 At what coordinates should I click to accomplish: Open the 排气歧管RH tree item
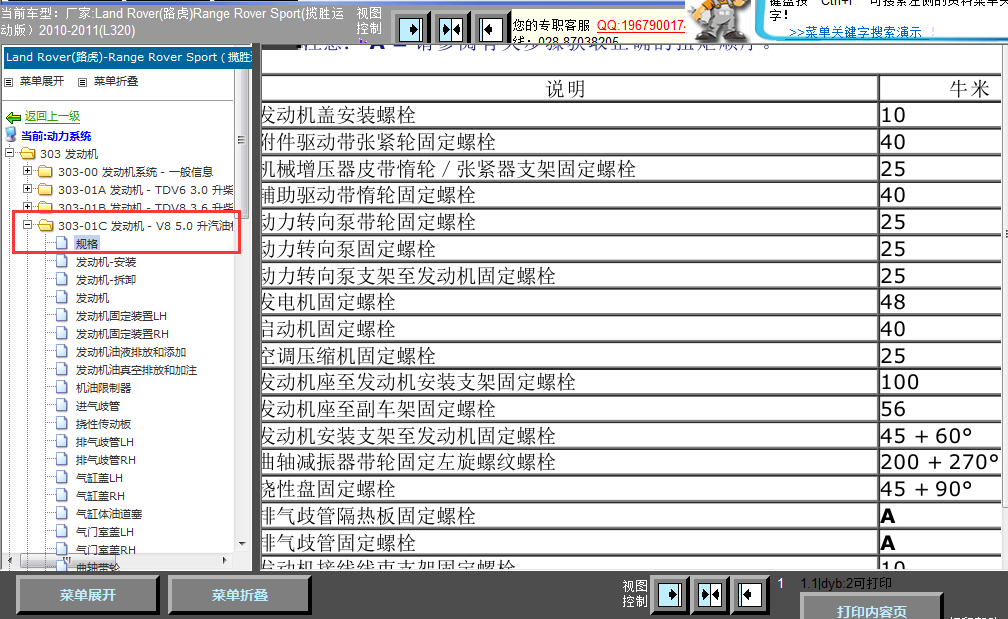pos(105,460)
